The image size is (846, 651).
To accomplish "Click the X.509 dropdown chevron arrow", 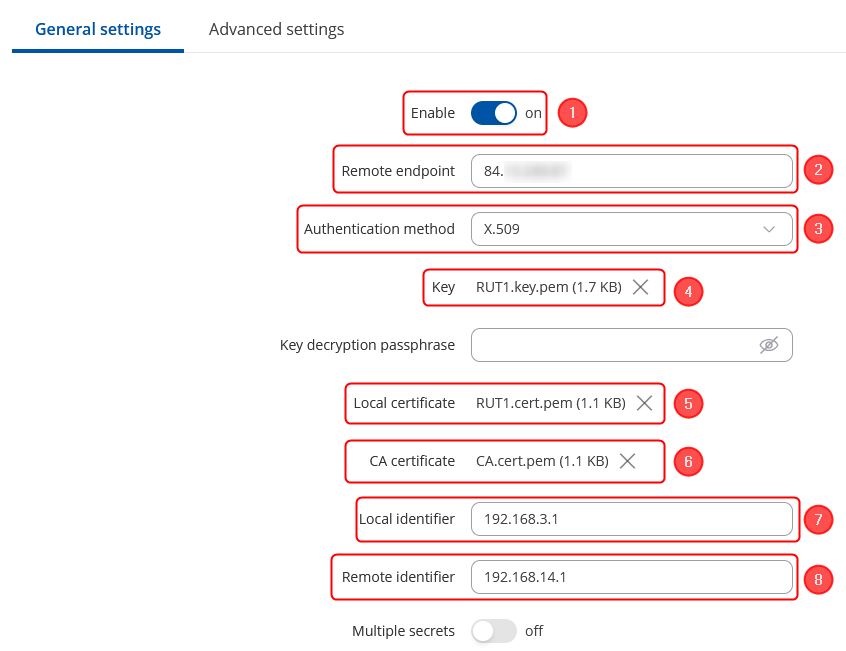I will pyautogui.click(x=769, y=229).
